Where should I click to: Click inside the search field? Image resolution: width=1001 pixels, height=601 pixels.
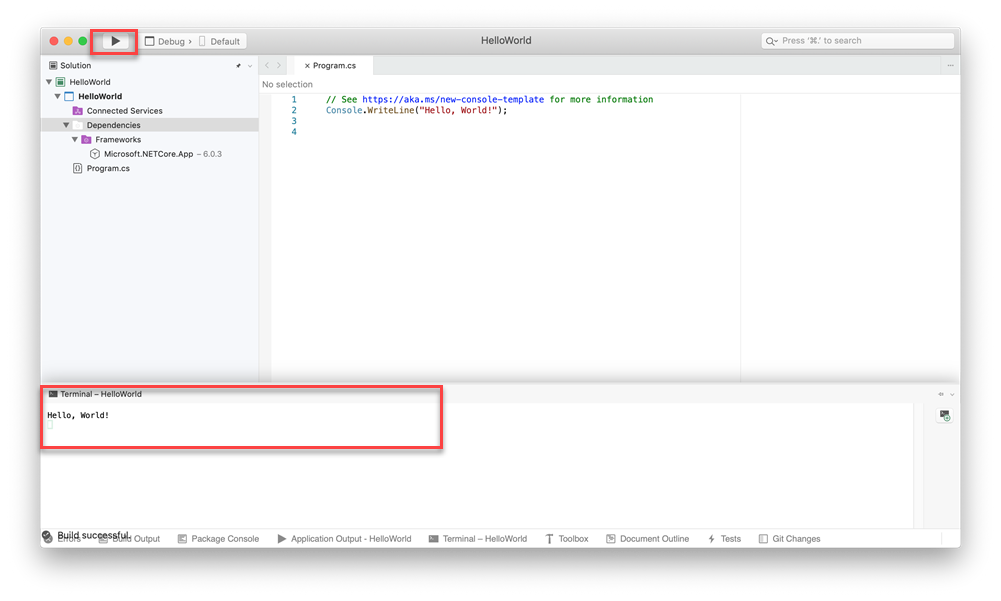coord(857,40)
